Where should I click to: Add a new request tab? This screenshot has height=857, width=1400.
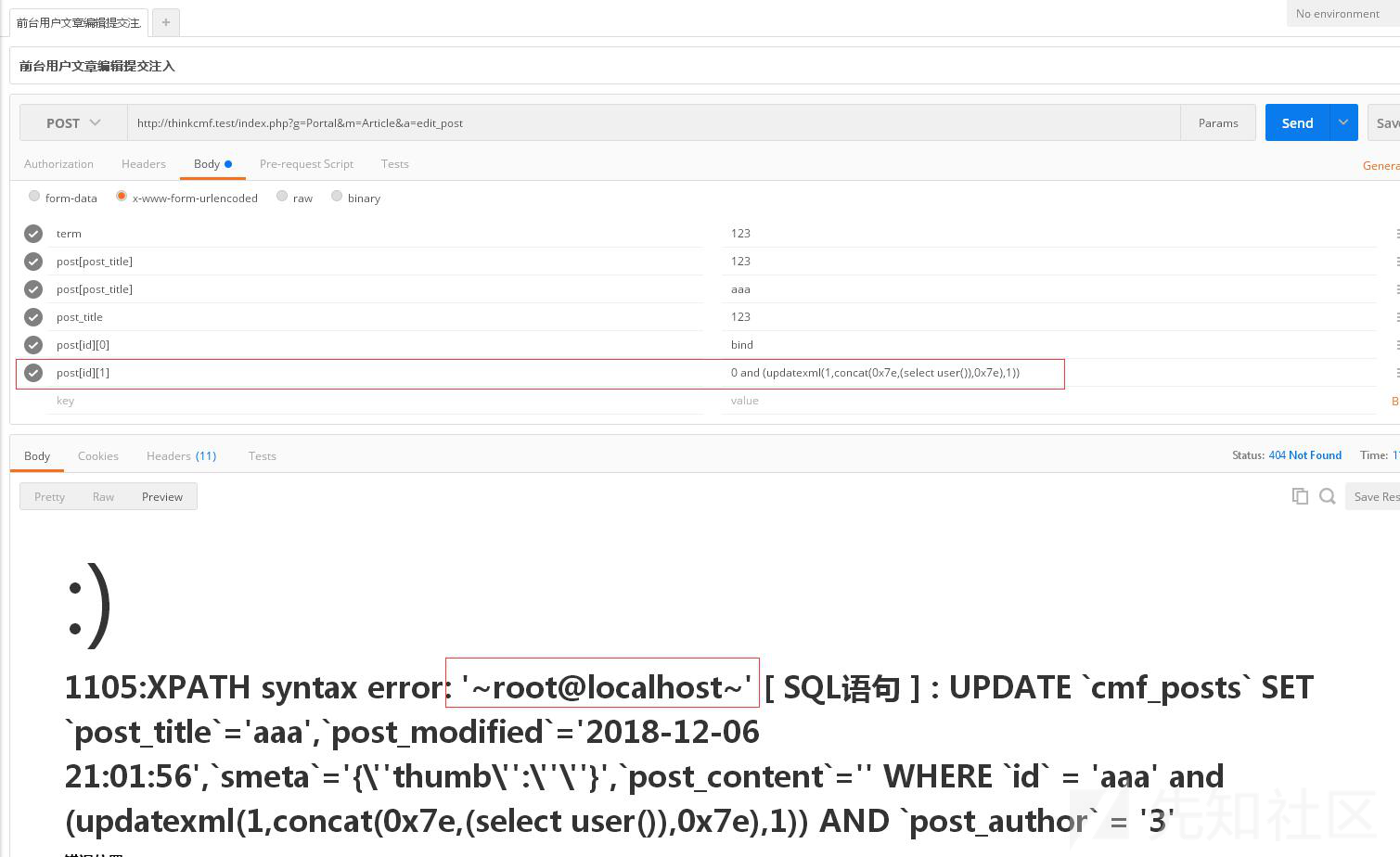point(165,22)
